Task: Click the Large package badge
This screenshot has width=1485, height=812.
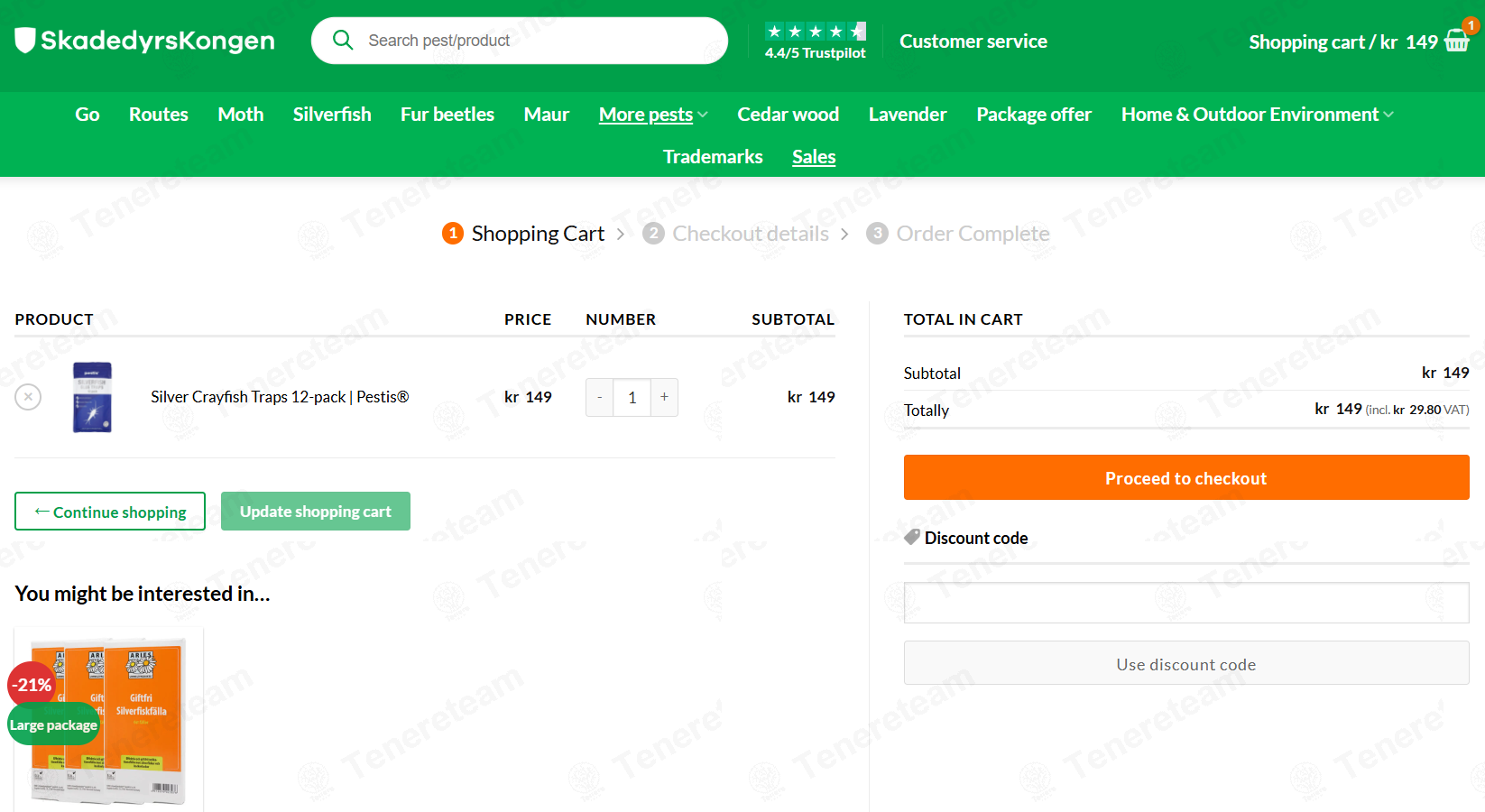Action: (x=53, y=724)
